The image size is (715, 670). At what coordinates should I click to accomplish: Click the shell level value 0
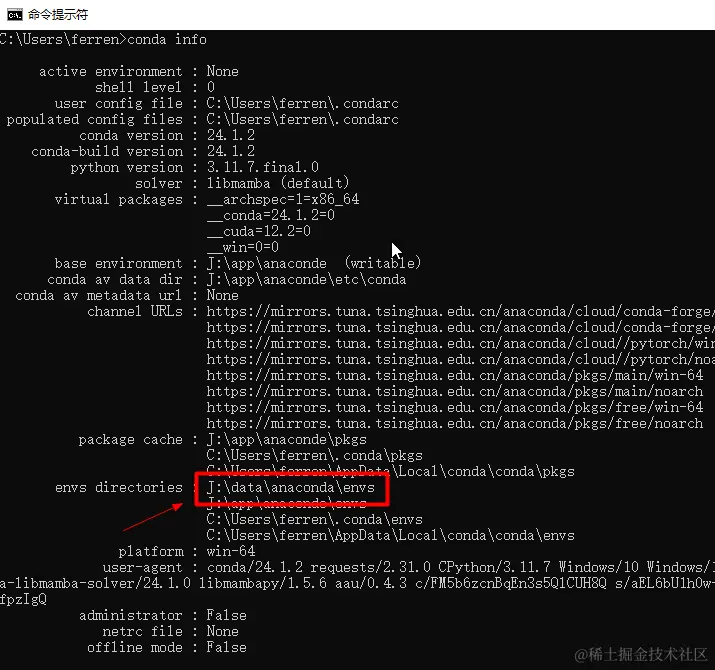click(x=211, y=87)
